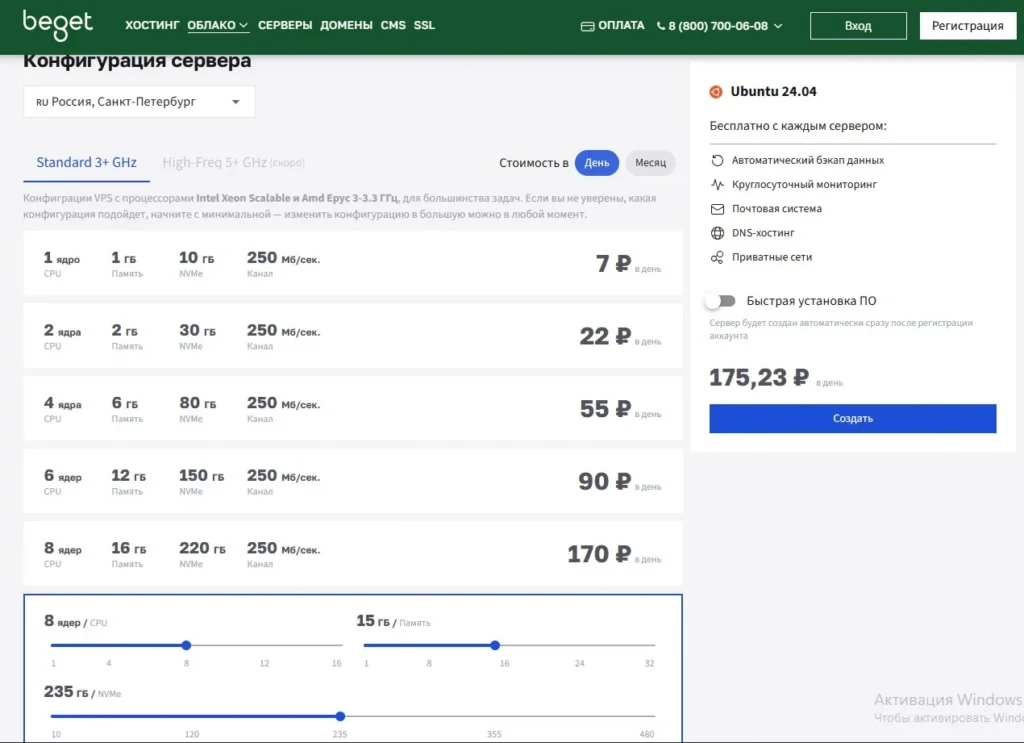The height and width of the screenshot is (743, 1024).
Task: Open the beget logo homepage
Action: click(57, 25)
